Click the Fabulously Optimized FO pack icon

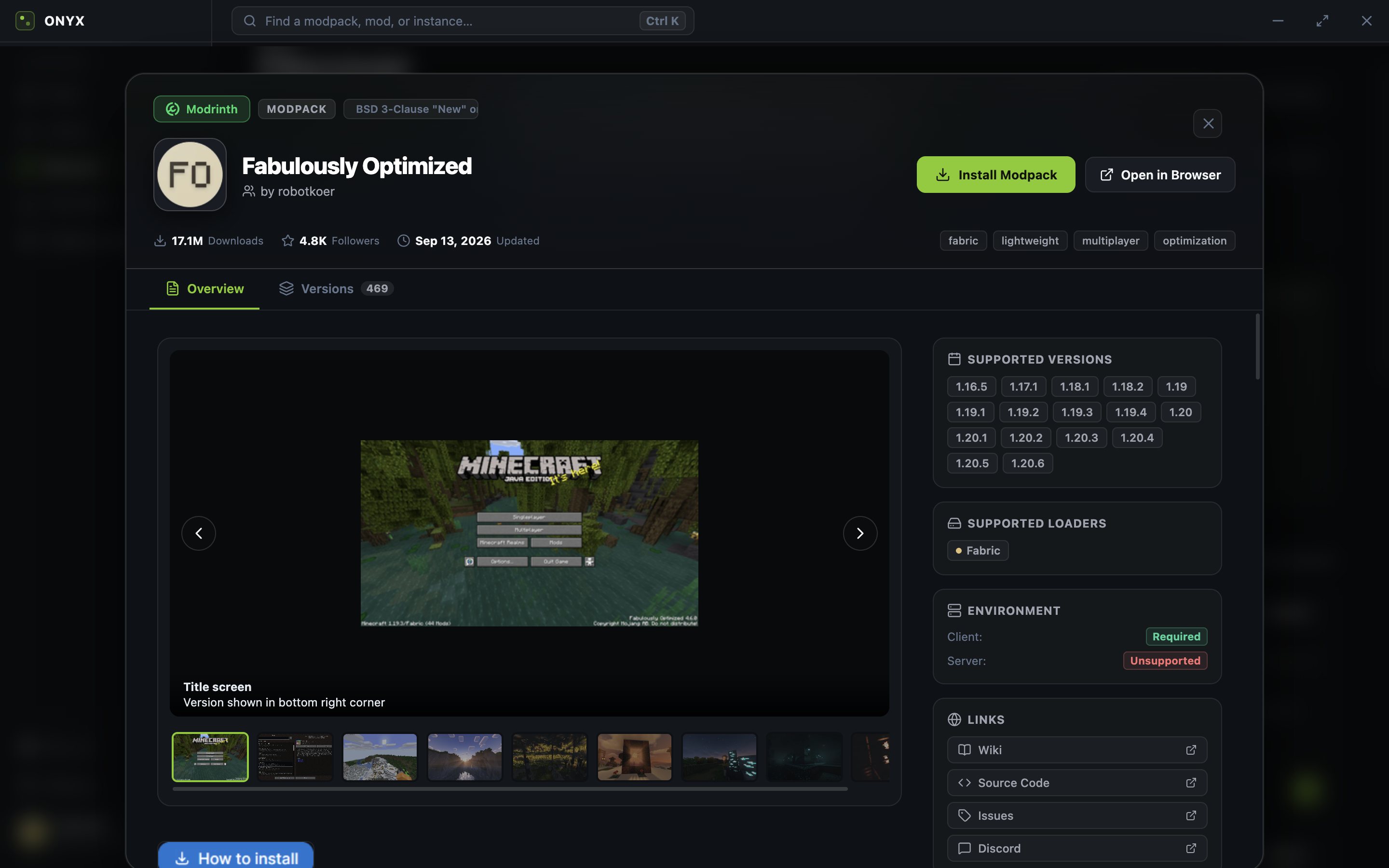pos(190,175)
